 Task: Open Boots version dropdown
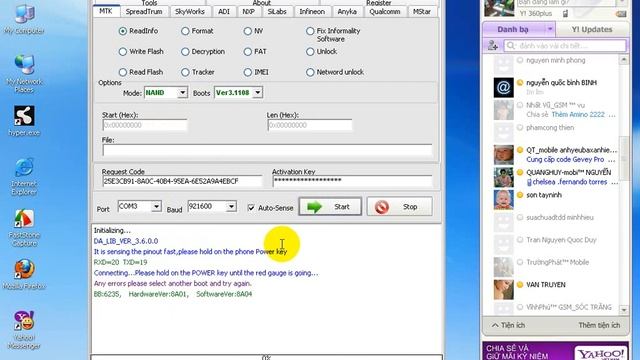coord(258,93)
